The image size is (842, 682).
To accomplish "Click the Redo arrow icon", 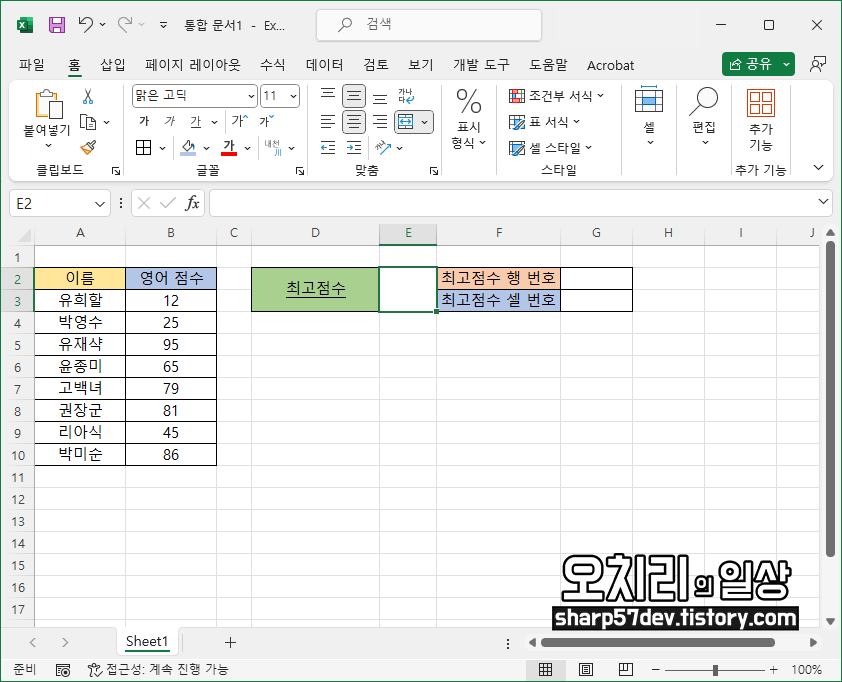I will pos(125,24).
